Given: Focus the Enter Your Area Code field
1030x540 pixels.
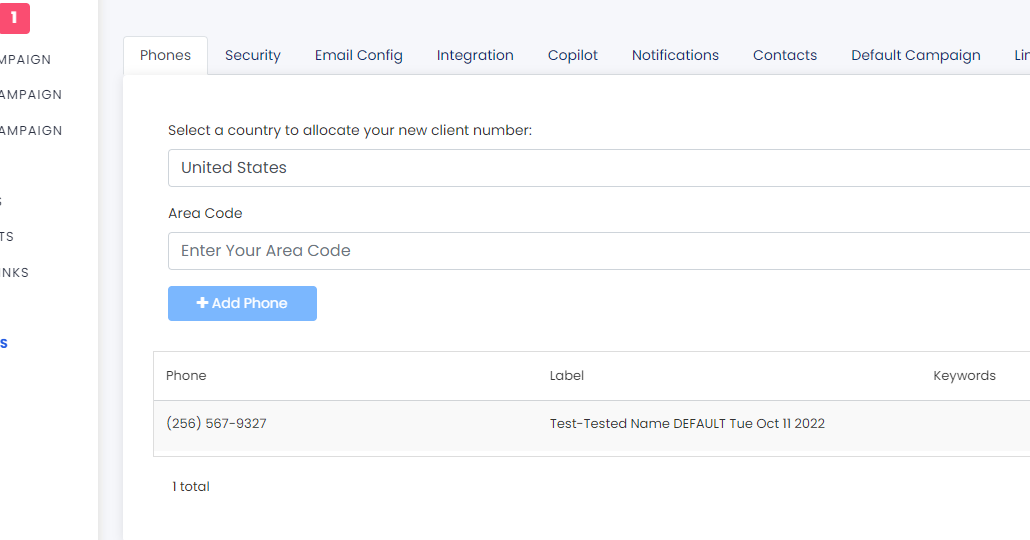Looking at the screenshot, I should click(x=599, y=250).
